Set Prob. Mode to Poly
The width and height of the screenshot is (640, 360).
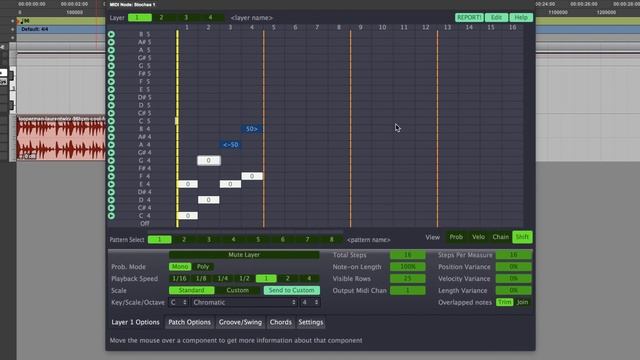pos(203,267)
